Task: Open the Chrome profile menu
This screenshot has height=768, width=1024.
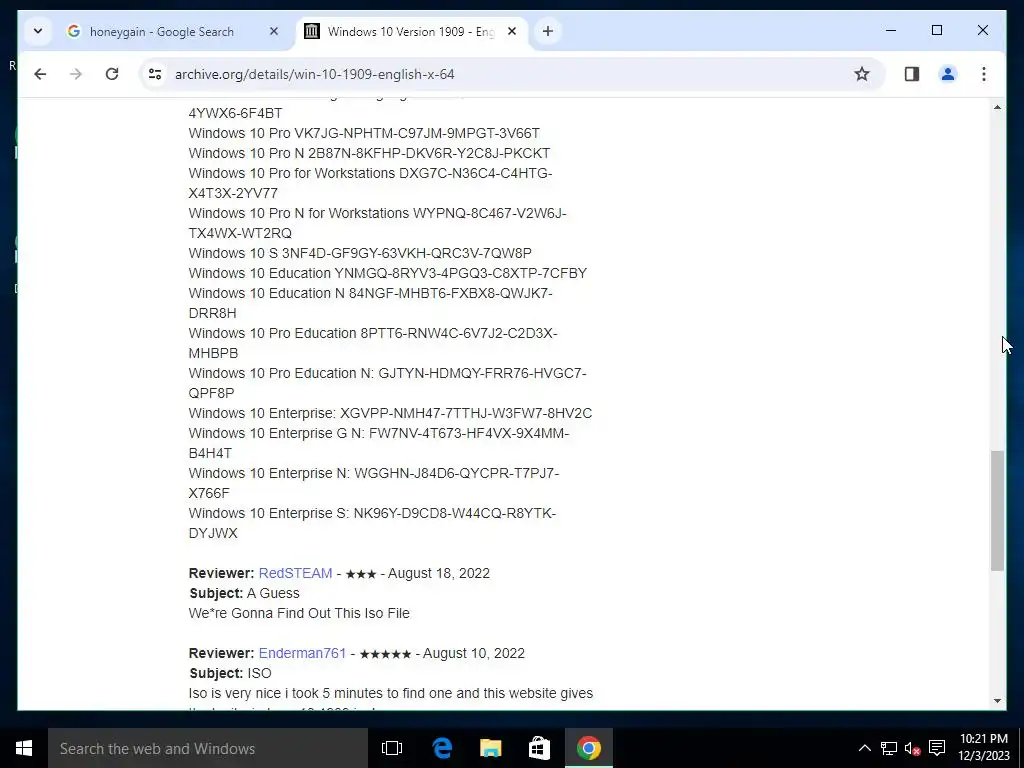Action: pos(948,74)
